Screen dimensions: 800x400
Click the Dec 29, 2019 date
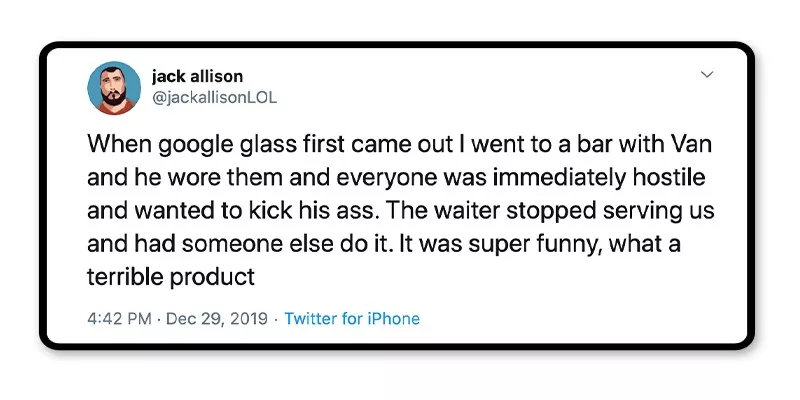click(x=217, y=319)
